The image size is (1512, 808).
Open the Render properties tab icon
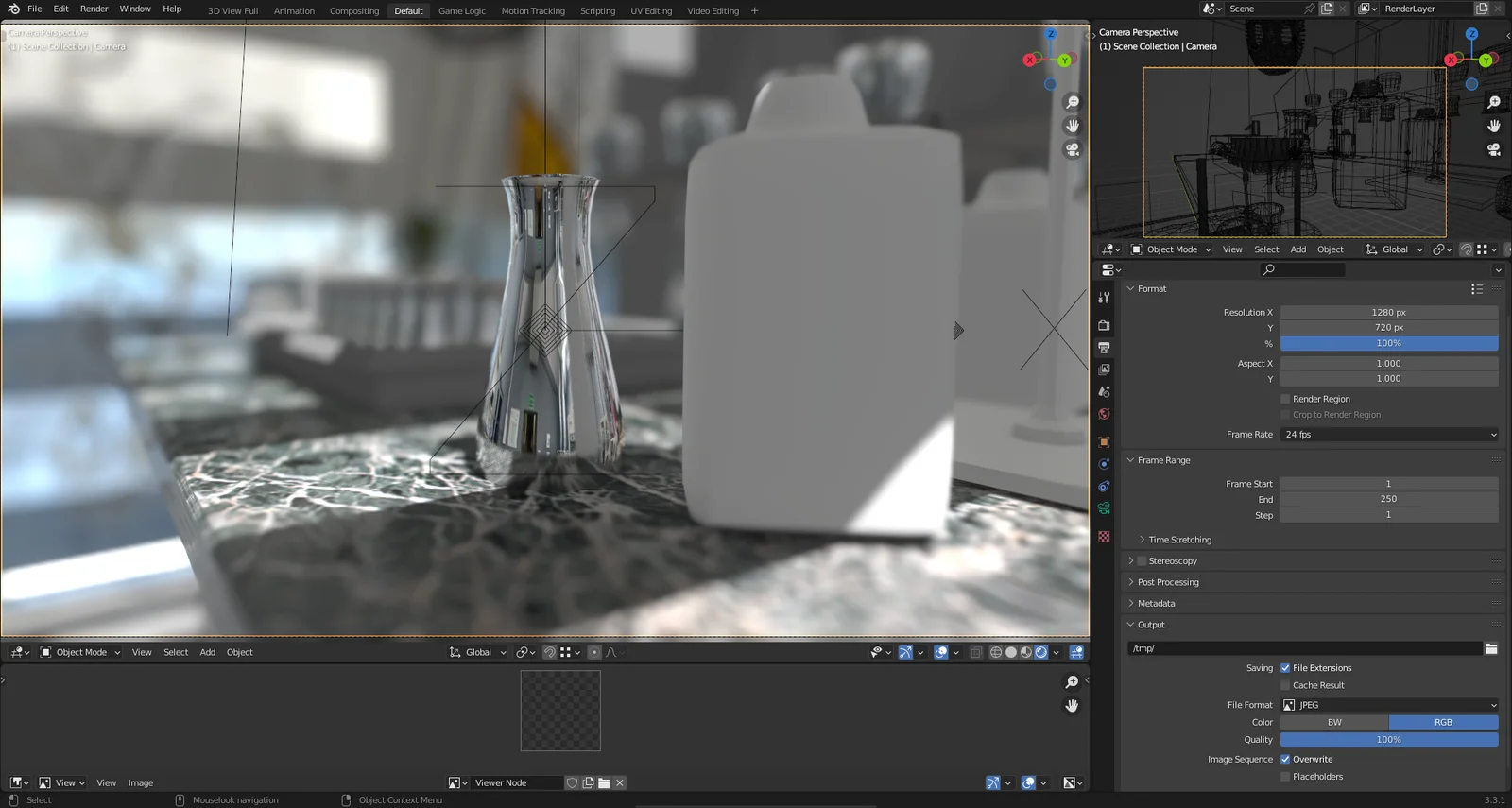click(x=1104, y=325)
